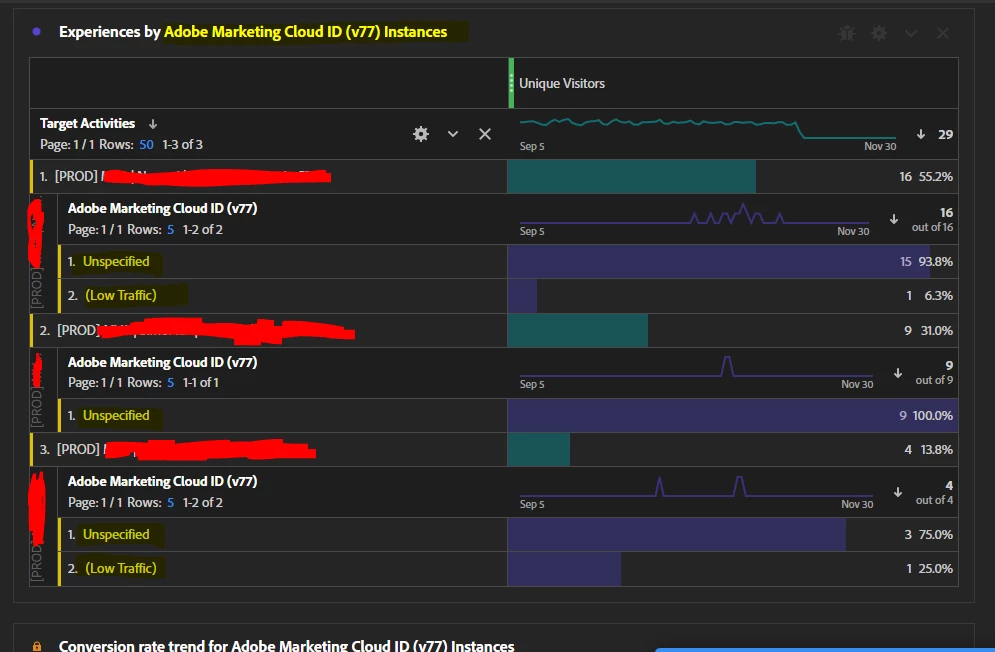Select Unique Visitors column header
This screenshot has height=652, width=995.
pos(562,83)
